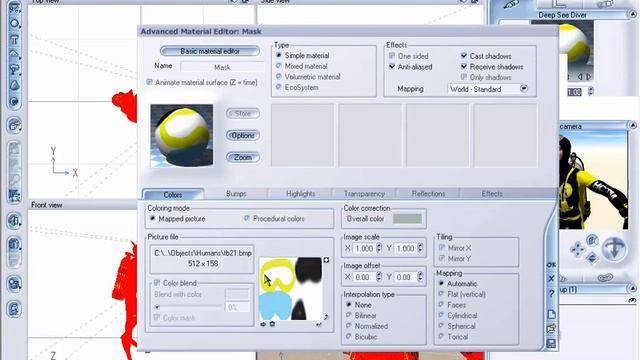This screenshot has width=640, height=360.
Task: Click the return-arrow icon below the picture preview
Action: 319,324
